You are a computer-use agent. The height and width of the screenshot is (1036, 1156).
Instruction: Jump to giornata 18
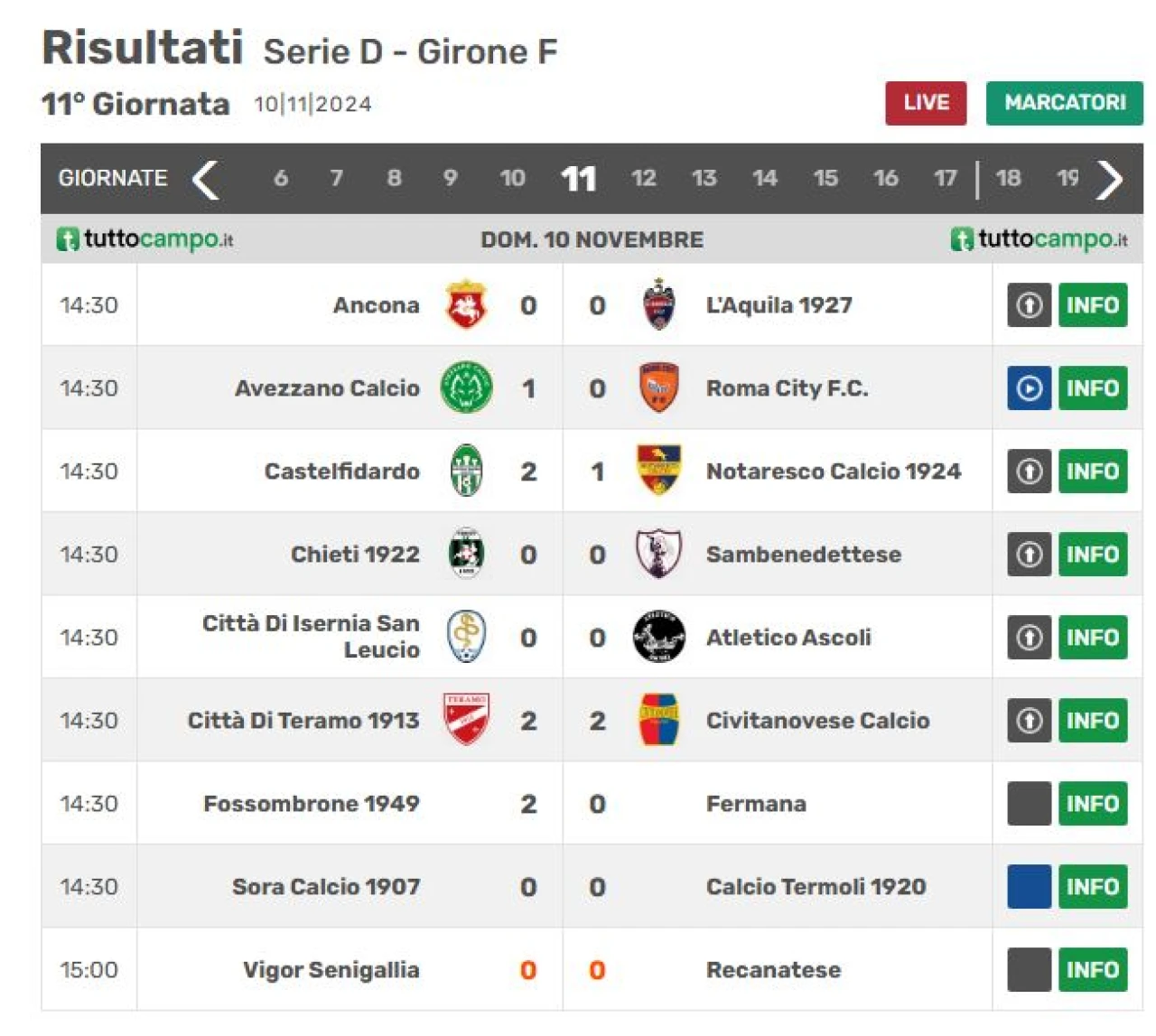tap(1008, 178)
